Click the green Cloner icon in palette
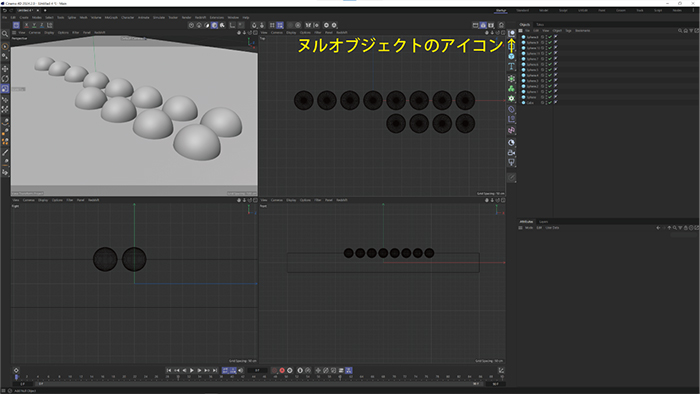This screenshot has height=394, width=700. [511, 89]
